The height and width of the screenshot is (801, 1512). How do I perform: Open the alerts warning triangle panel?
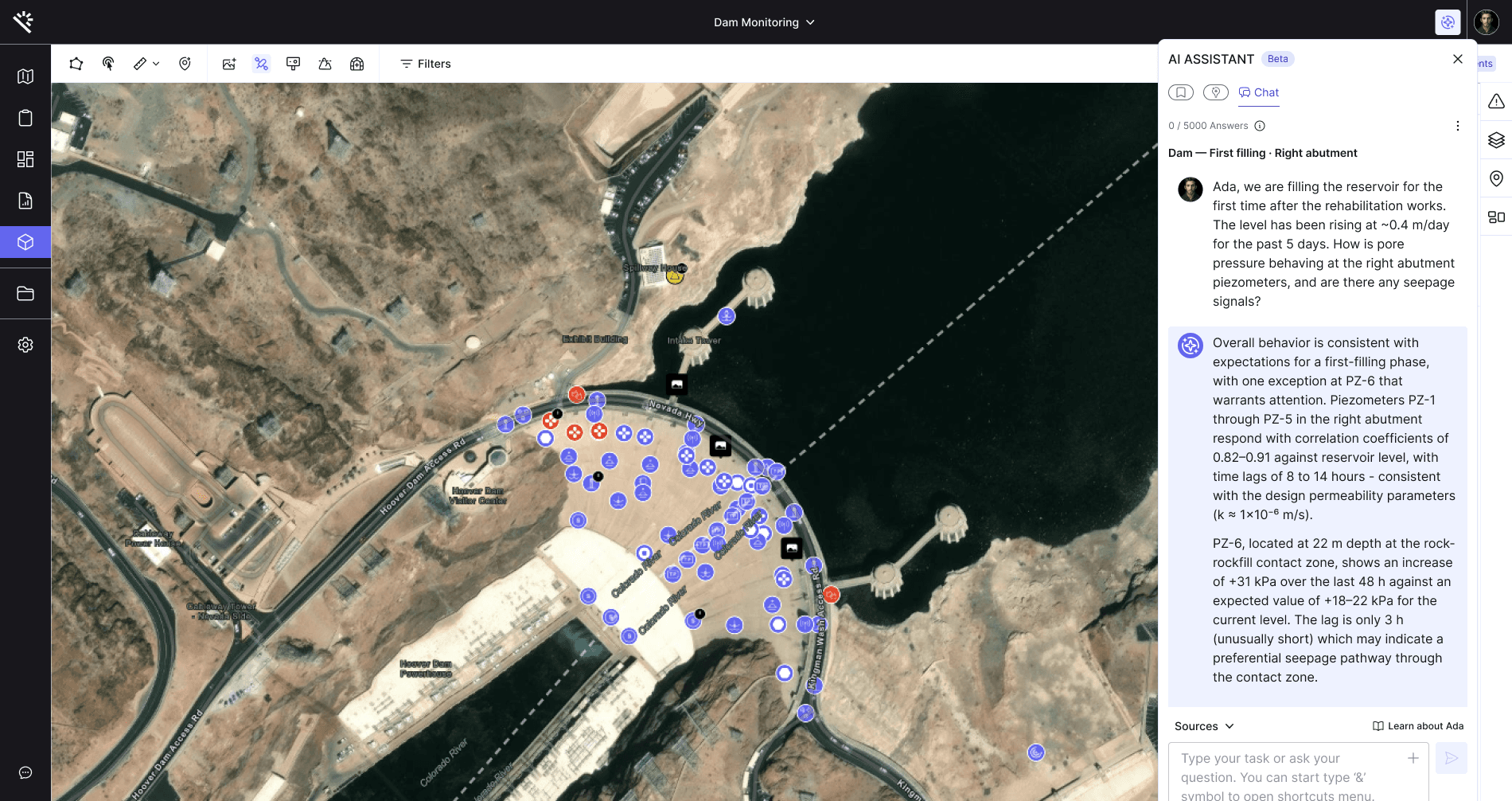[1496, 101]
